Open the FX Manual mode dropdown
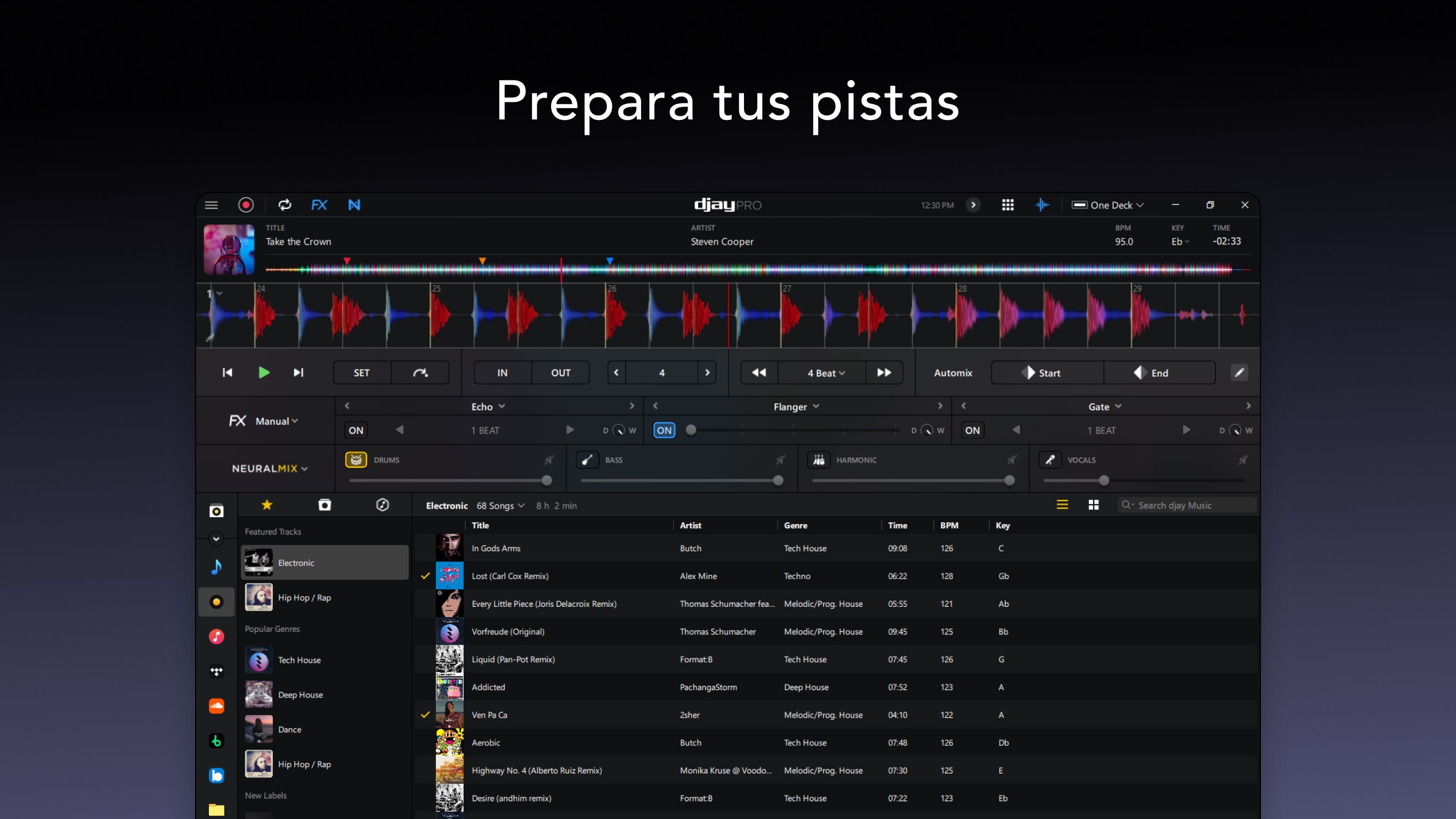Image resolution: width=1456 pixels, height=819 pixels. coord(277,421)
